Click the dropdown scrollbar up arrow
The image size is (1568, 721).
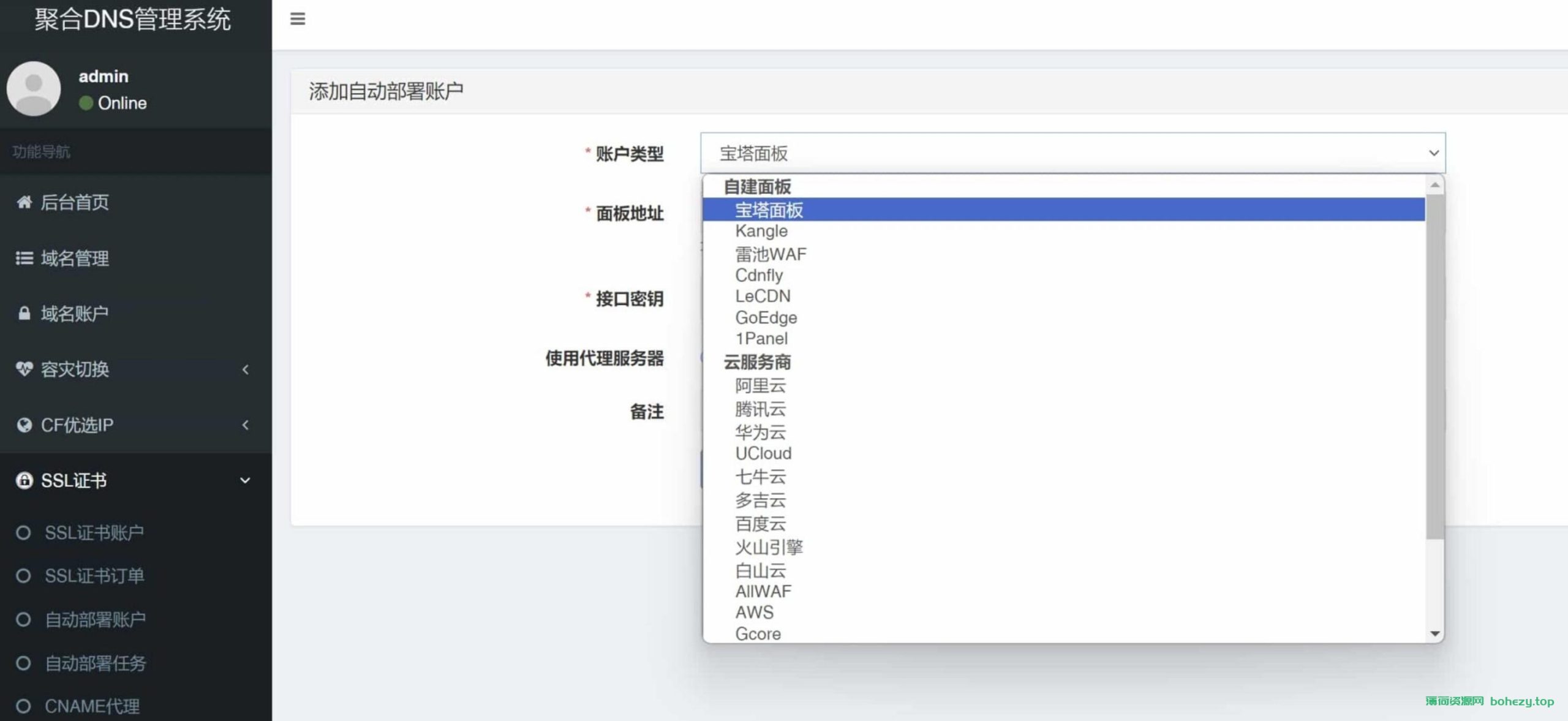click(x=1434, y=184)
